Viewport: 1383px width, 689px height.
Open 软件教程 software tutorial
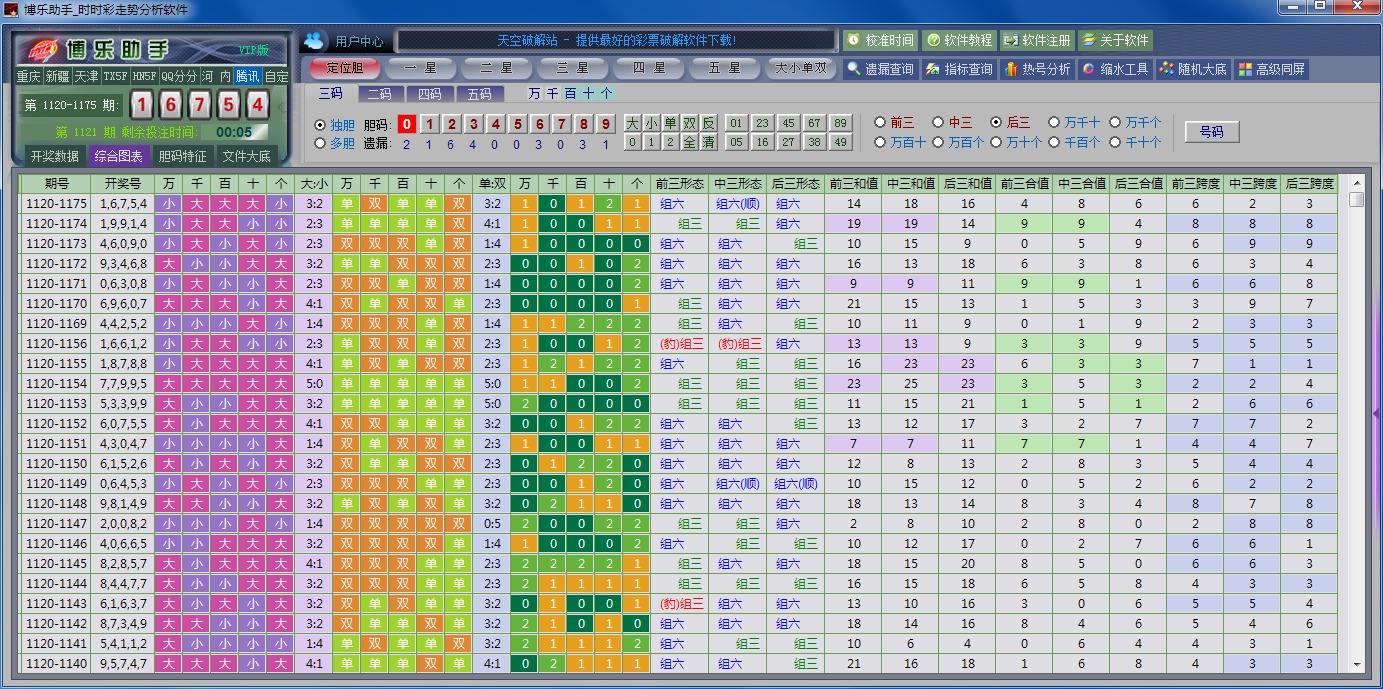[959, 41]
